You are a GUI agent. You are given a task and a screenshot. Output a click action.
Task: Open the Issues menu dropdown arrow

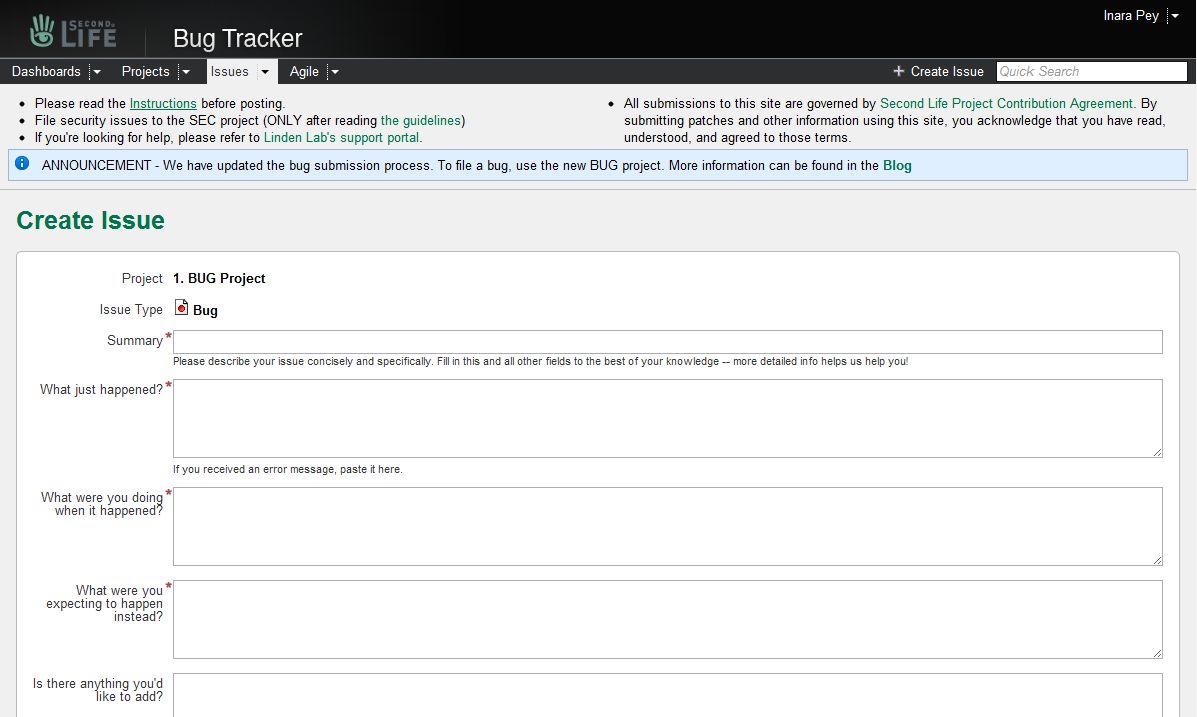click(265, 72)
